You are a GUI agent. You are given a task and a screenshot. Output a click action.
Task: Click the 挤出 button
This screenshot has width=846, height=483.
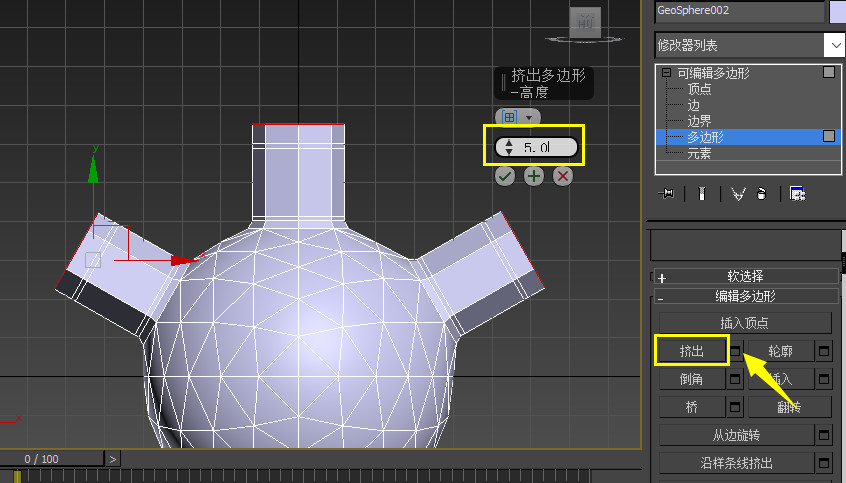pyautogui.click(x=692, y=351)
